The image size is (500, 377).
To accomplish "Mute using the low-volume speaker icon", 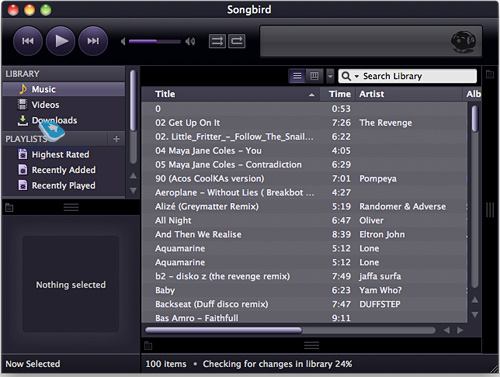I will [x=123, y=41].
